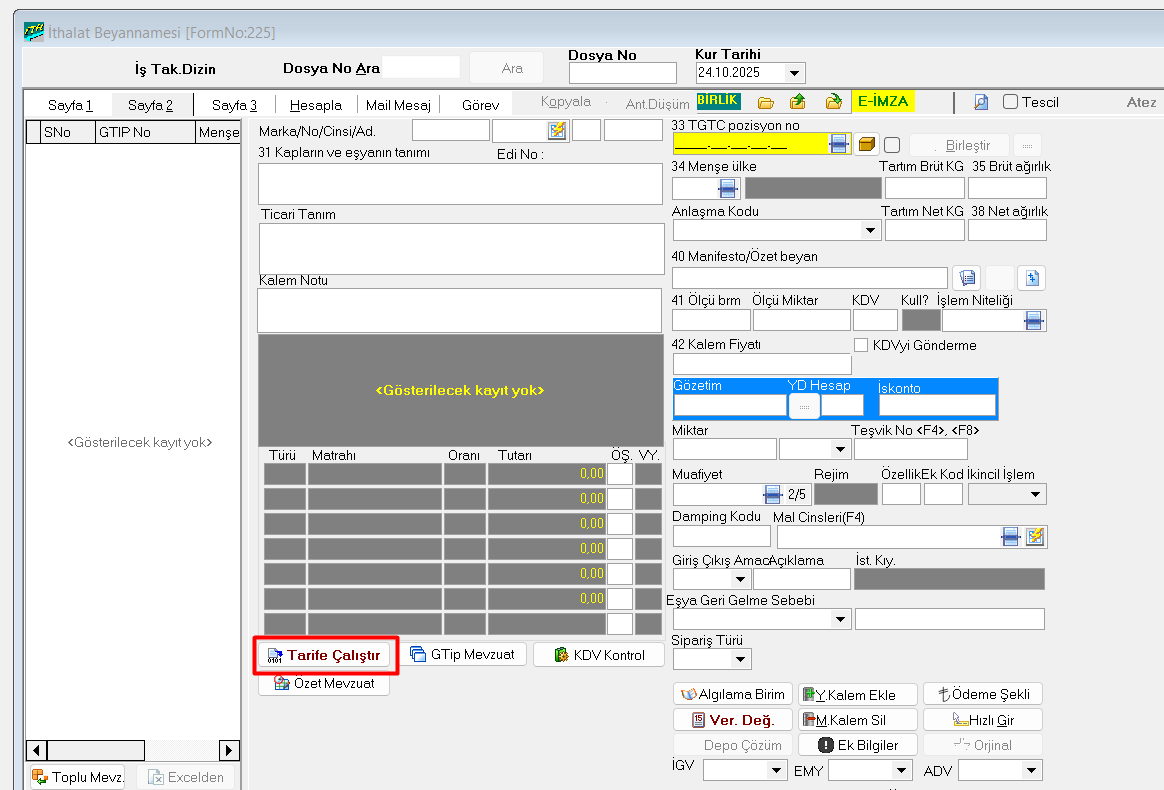
Task: Click the document icon beside Manifesto/Özet beyan field
Action: click(x=966, y=277)
